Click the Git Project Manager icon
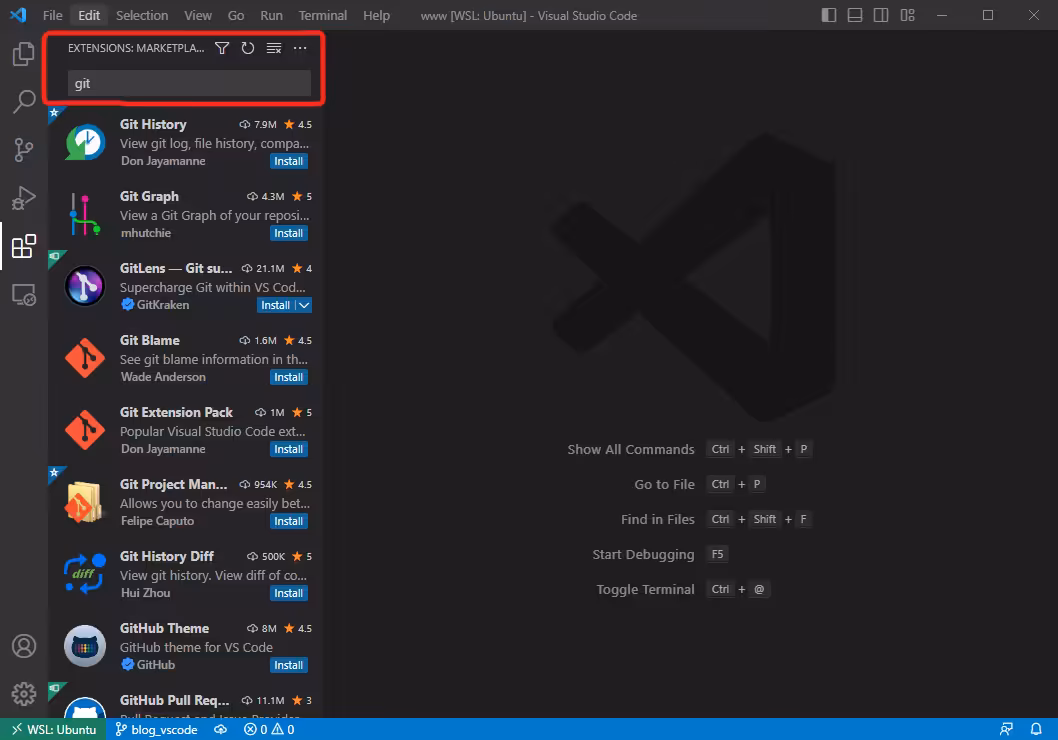The image size is (1058, 740). coord(84,502)
